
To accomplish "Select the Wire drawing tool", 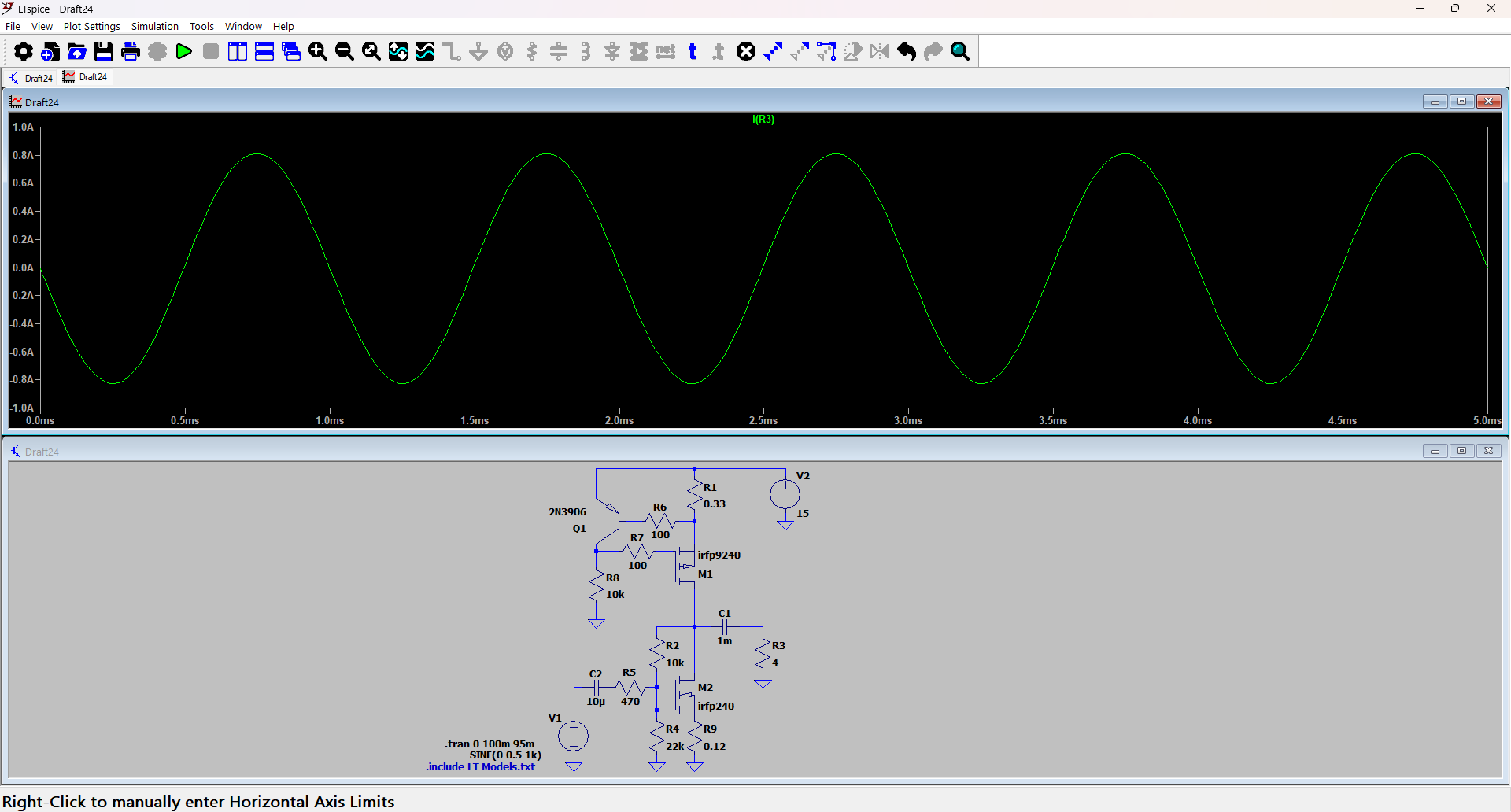I will click(x=452, y=51).
